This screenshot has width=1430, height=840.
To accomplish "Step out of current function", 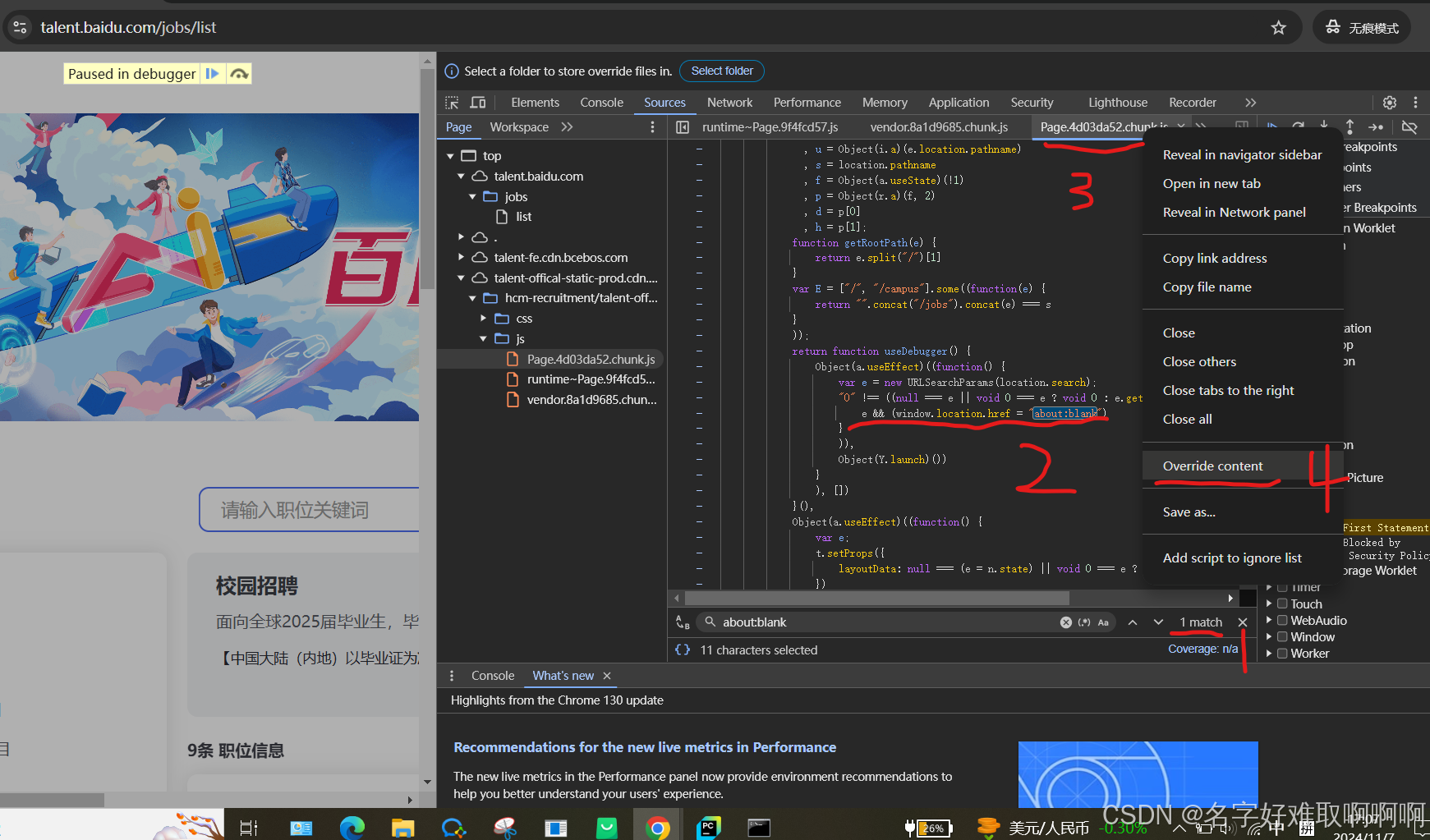I will pyautogui.click(x=1350, y=127).
